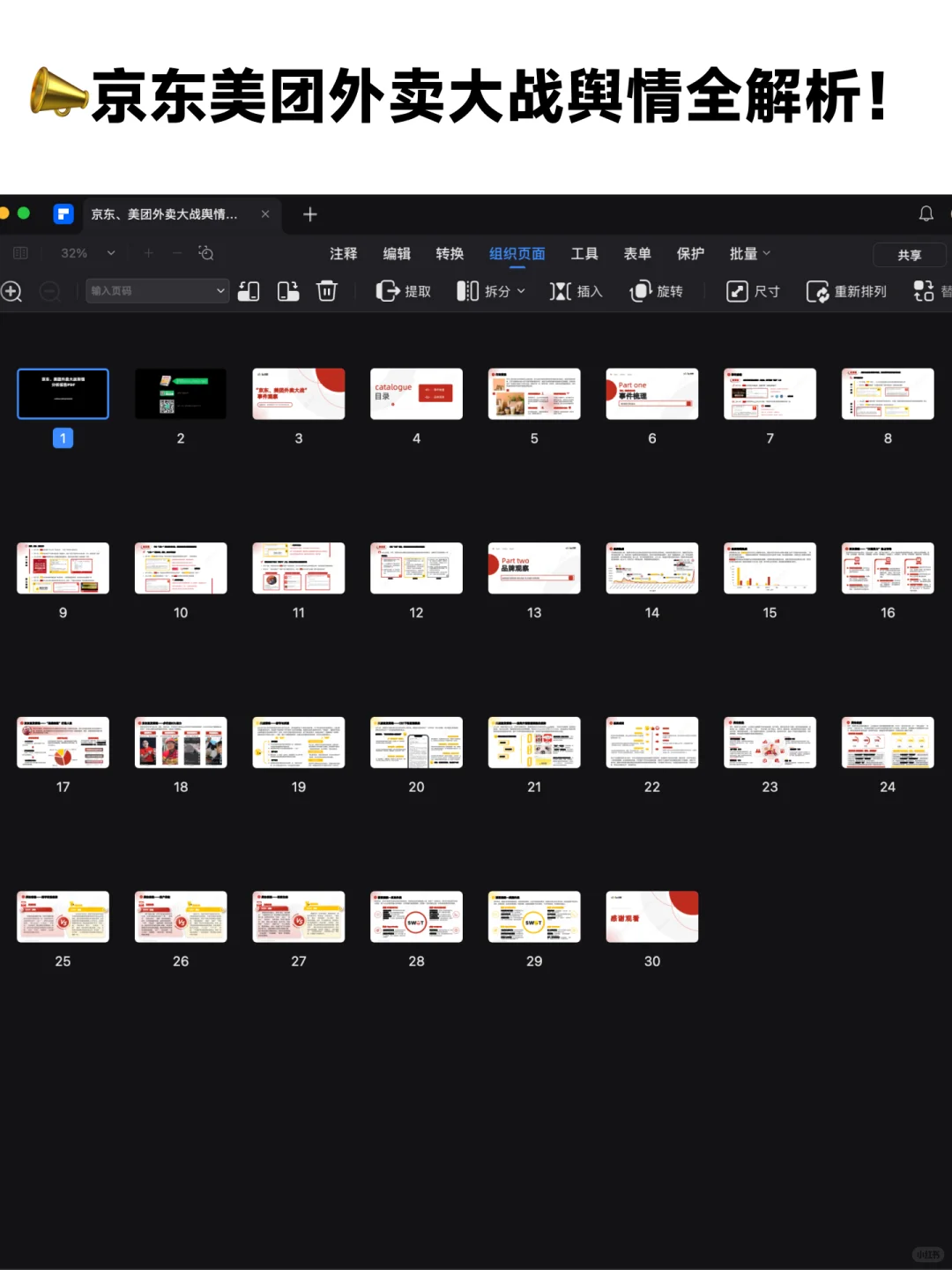Delete selected page with trash icon
This screenshot has height=1270, width=952.
pyautogui.click(x=327, y=291)
